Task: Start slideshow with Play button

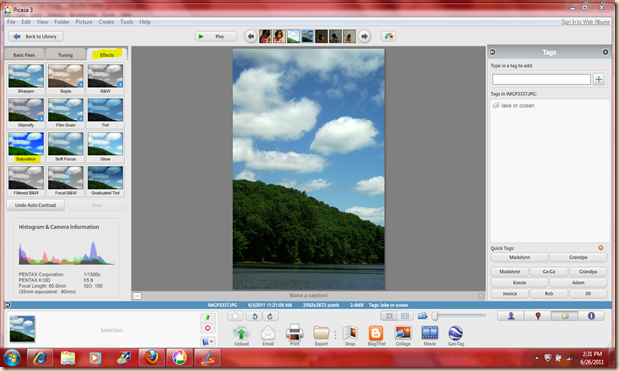Action: coord(216,36)
